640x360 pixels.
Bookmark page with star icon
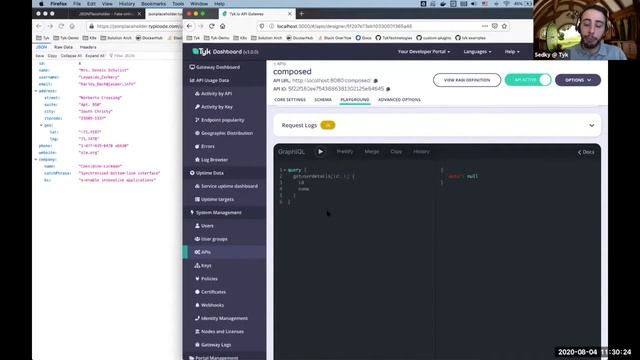tap(504, 26)
